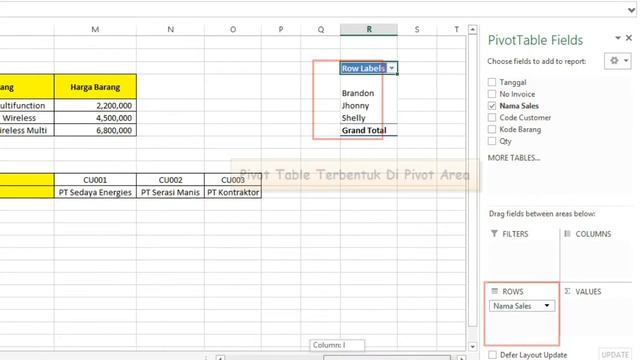Uncheck the Nama Sales field checkbox
640x360 pixels.
[x=492, y=106]
